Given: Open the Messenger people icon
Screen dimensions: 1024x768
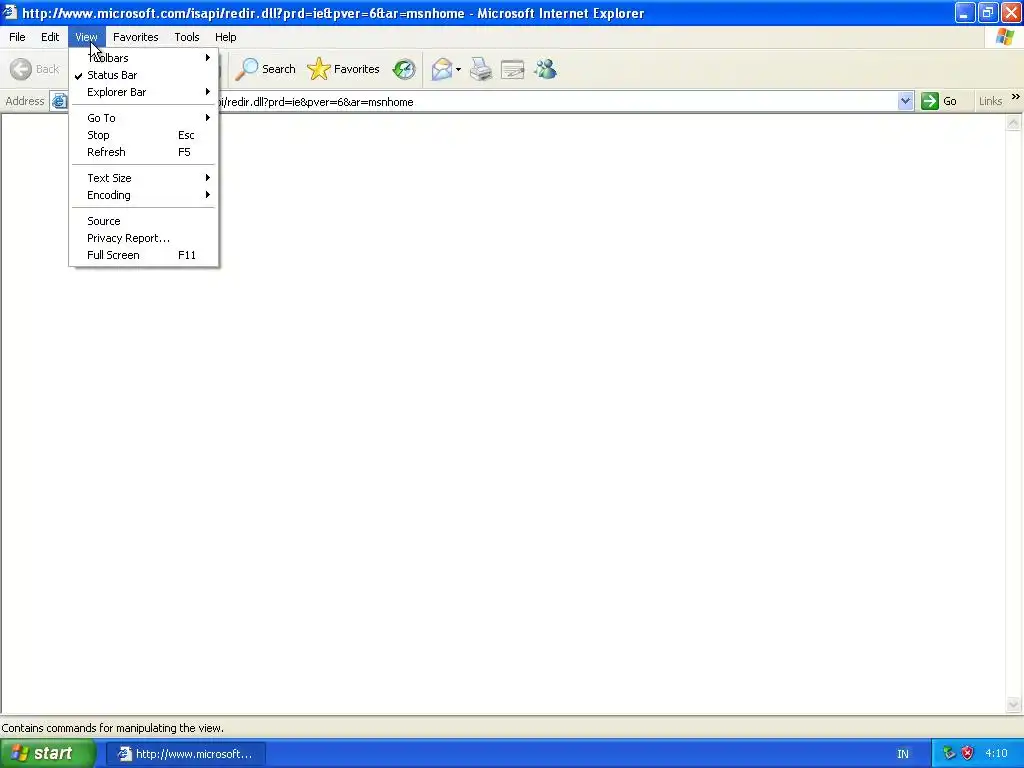Looking at the screenshot, I should click(x=545, y=69).
